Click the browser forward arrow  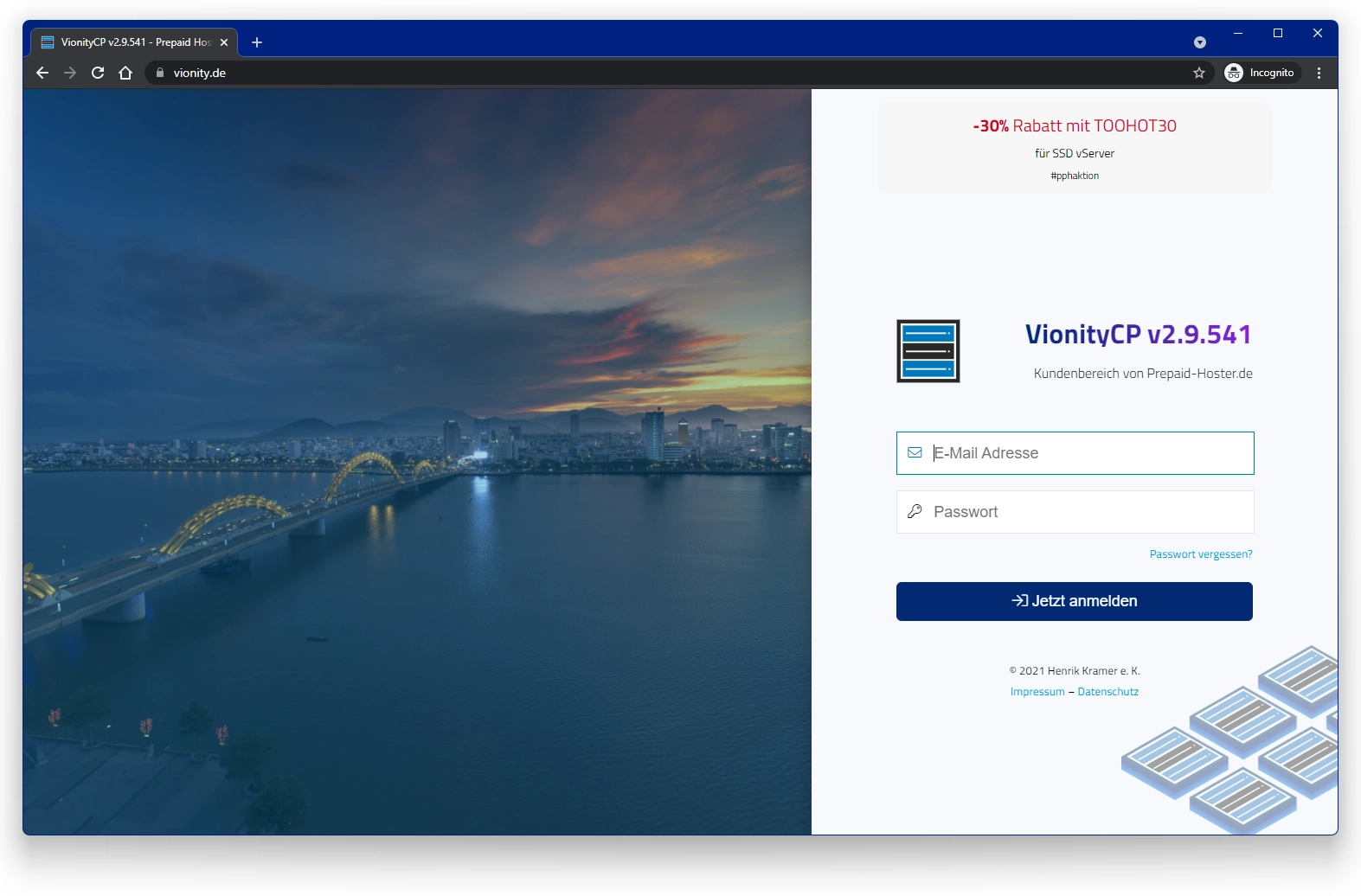[x=70, y=73]
